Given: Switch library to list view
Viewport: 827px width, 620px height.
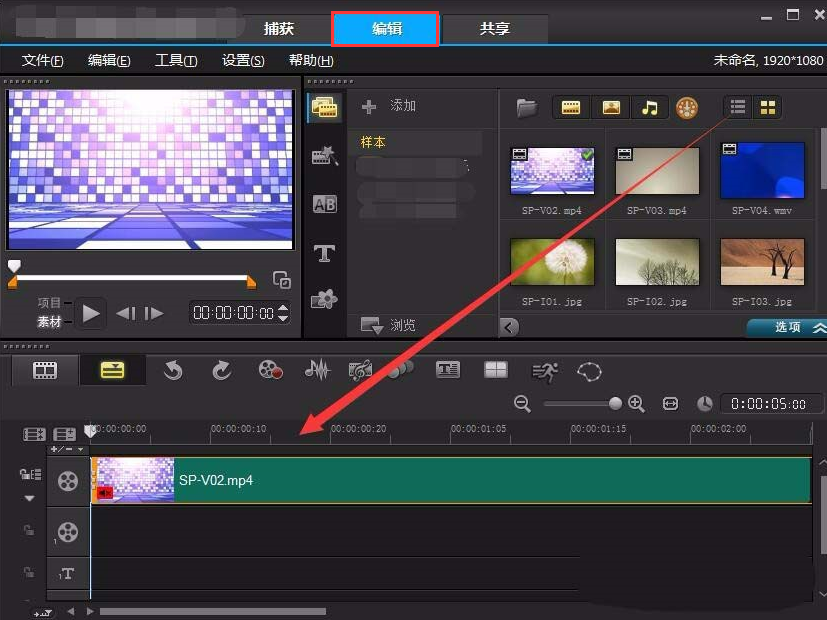Looking at the screenshot, I should pos(737,108).
